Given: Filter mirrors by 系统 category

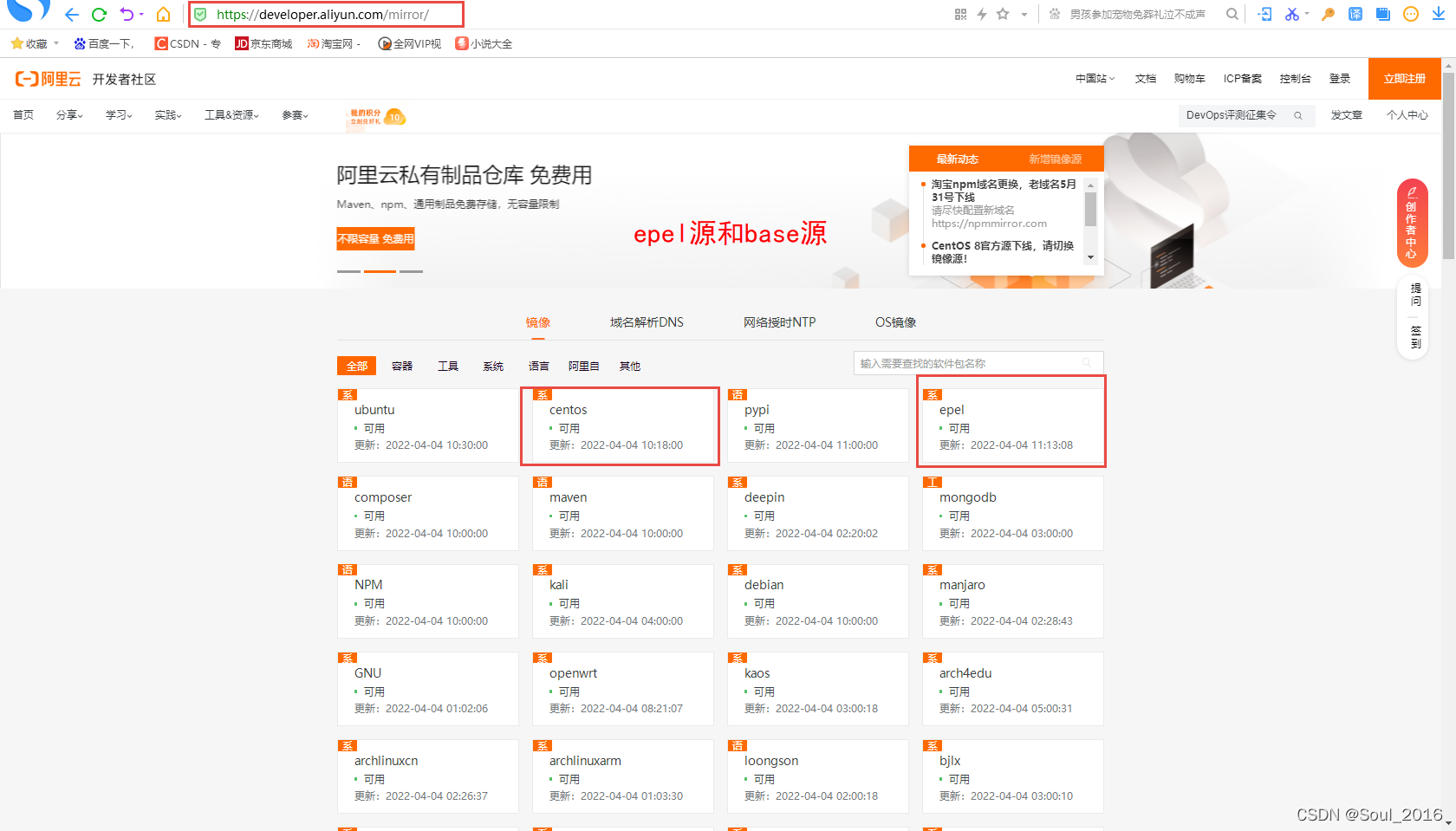Looking at the screenshot, I should coord(493,366).
